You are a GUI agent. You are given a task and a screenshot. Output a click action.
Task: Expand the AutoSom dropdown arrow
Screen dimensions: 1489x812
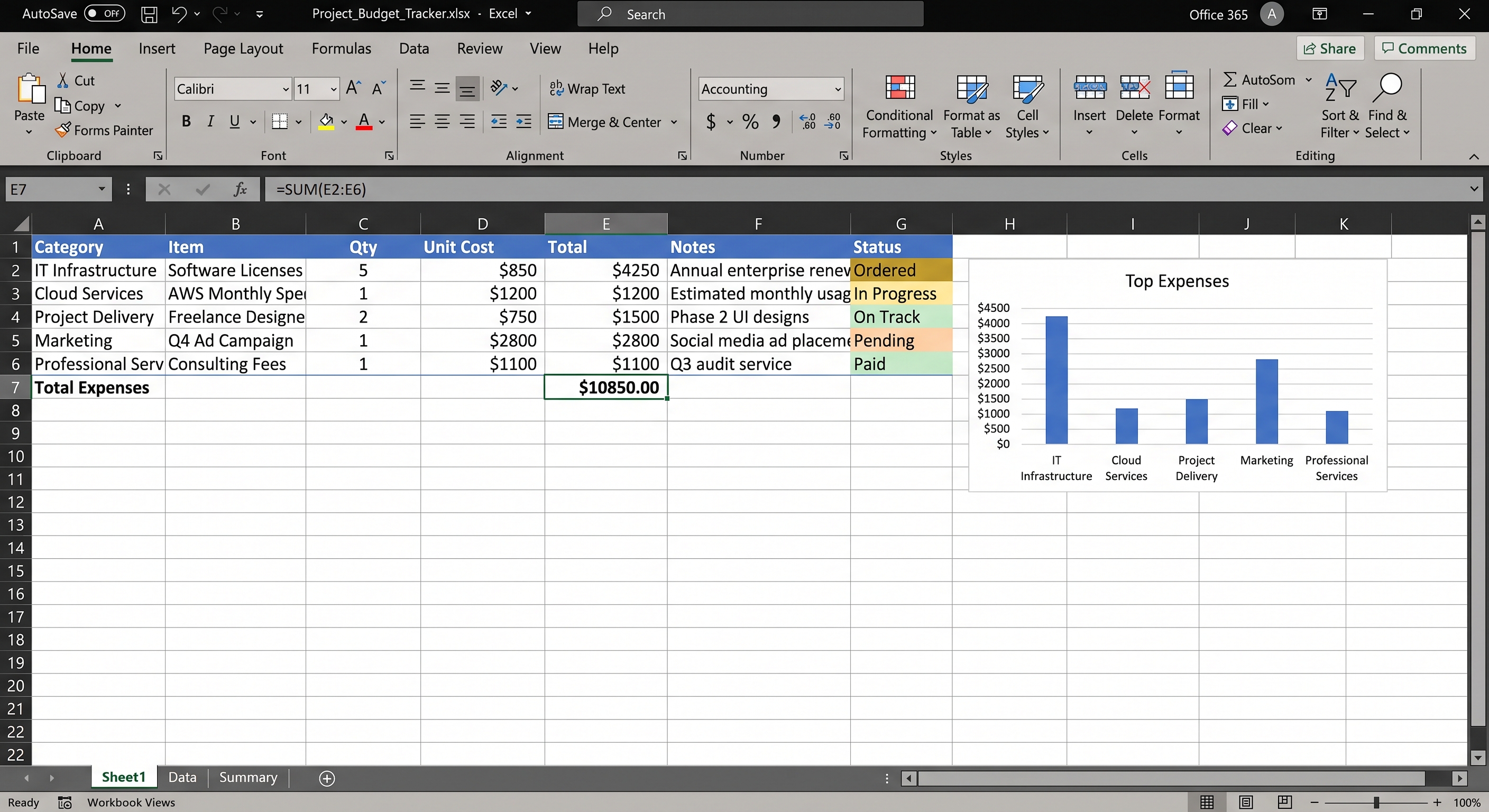1308,80
